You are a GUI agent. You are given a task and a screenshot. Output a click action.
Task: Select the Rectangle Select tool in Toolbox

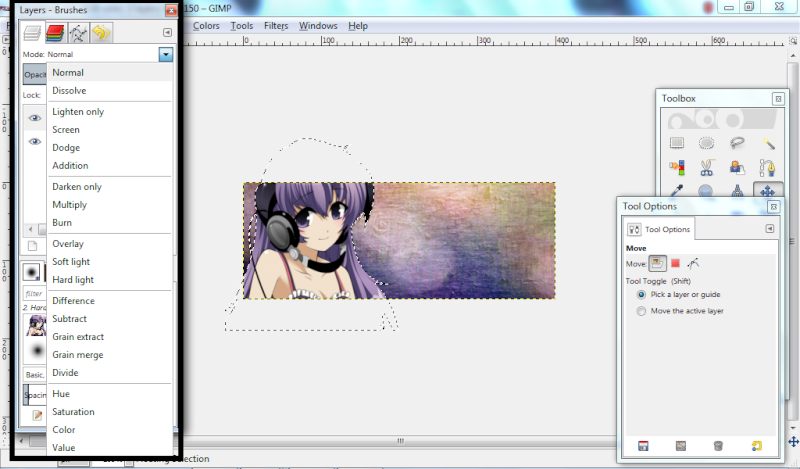coord(677,143)
